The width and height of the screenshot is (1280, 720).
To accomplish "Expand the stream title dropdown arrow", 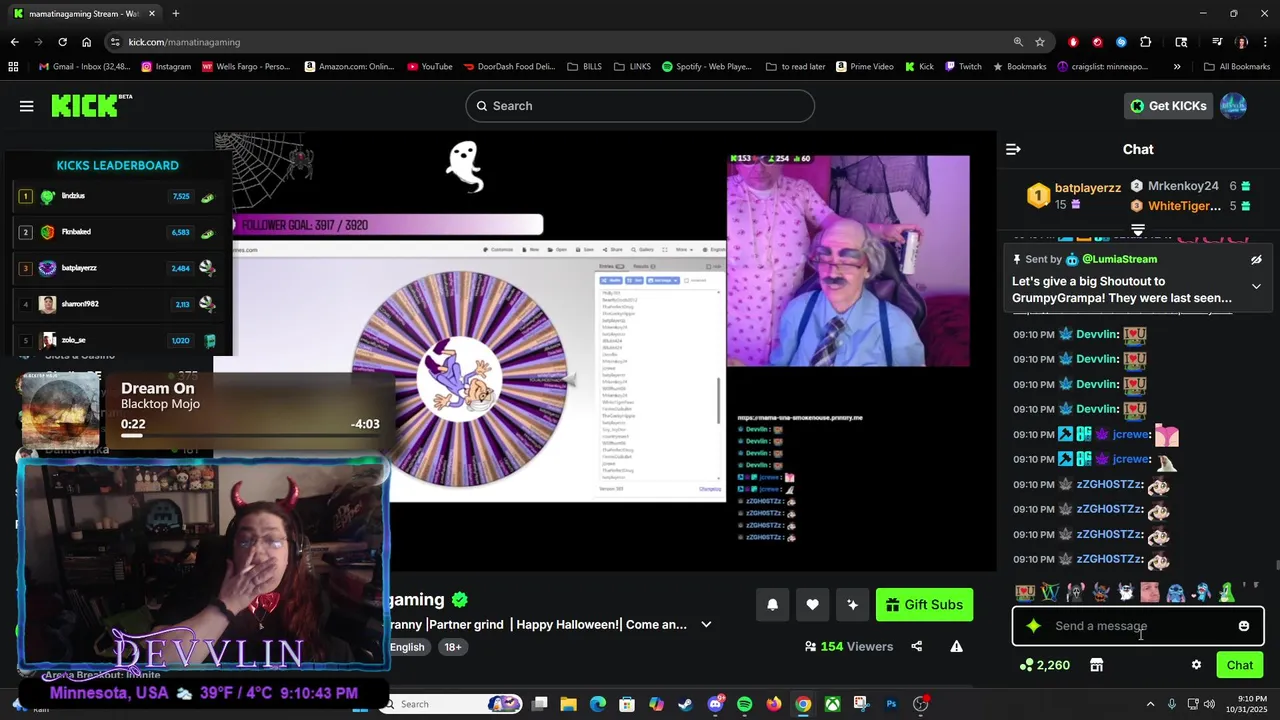I will coord(706,625).
